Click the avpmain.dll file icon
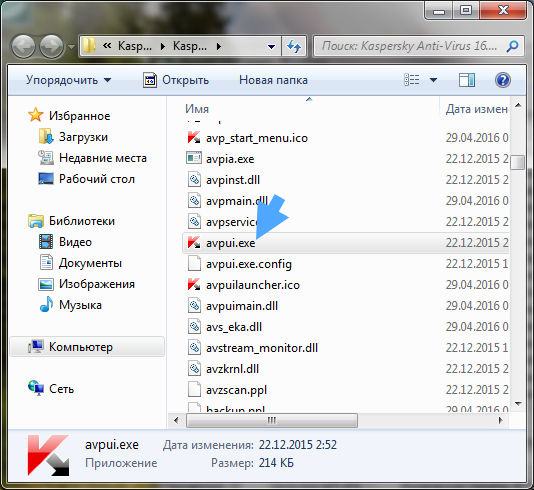 194,201
